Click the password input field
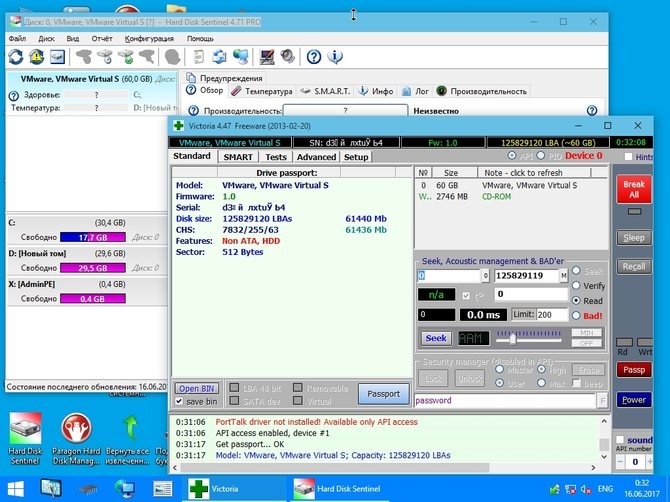This screenshot has height=502, width=670. [505, 401]
